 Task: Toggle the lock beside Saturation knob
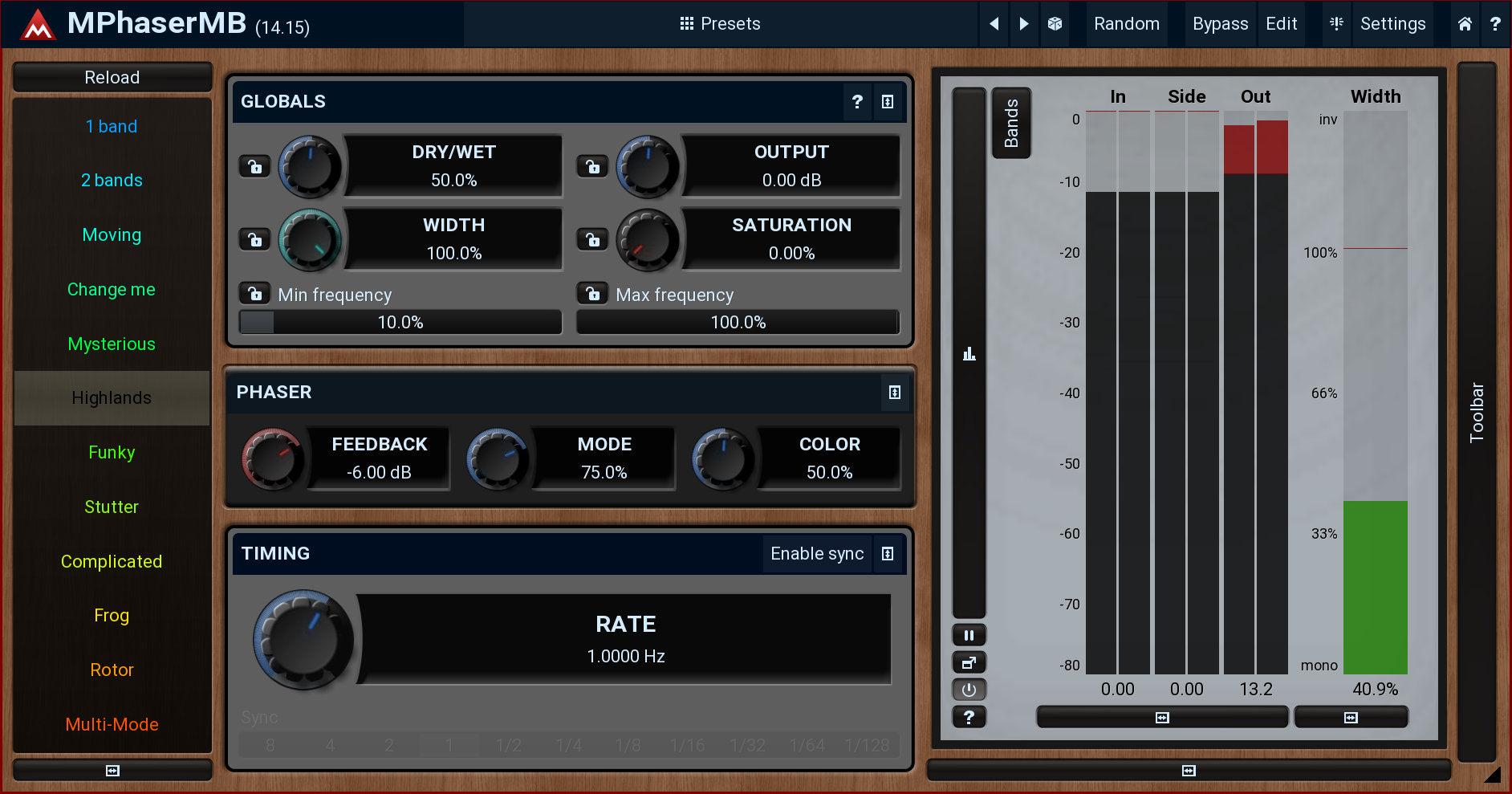pos(592,239)
